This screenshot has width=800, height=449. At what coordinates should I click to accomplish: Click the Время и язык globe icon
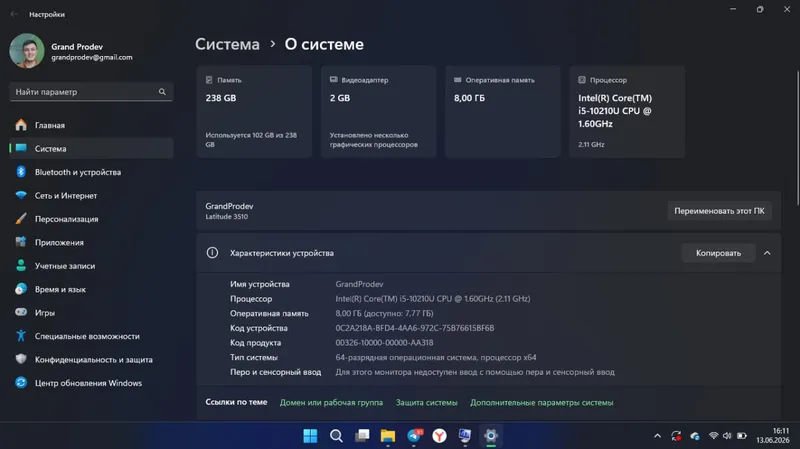21,289
